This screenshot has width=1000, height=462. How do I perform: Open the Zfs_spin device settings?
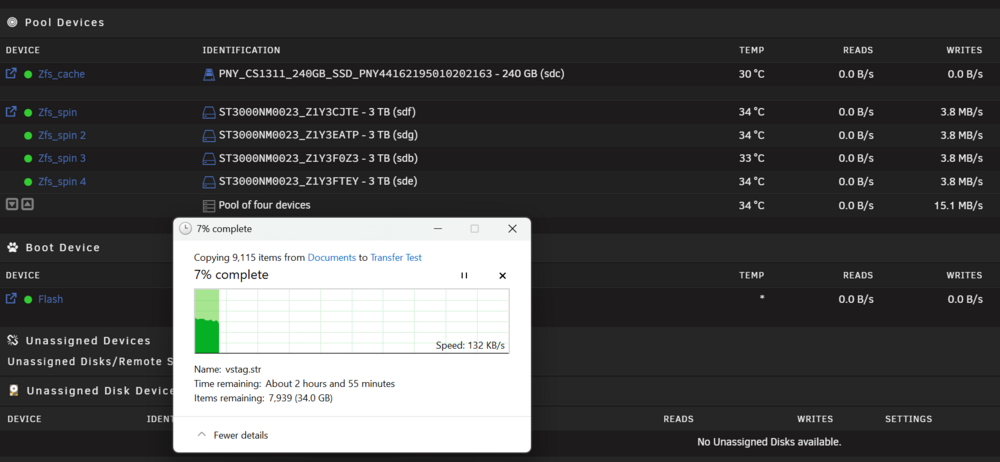[57, 112]
